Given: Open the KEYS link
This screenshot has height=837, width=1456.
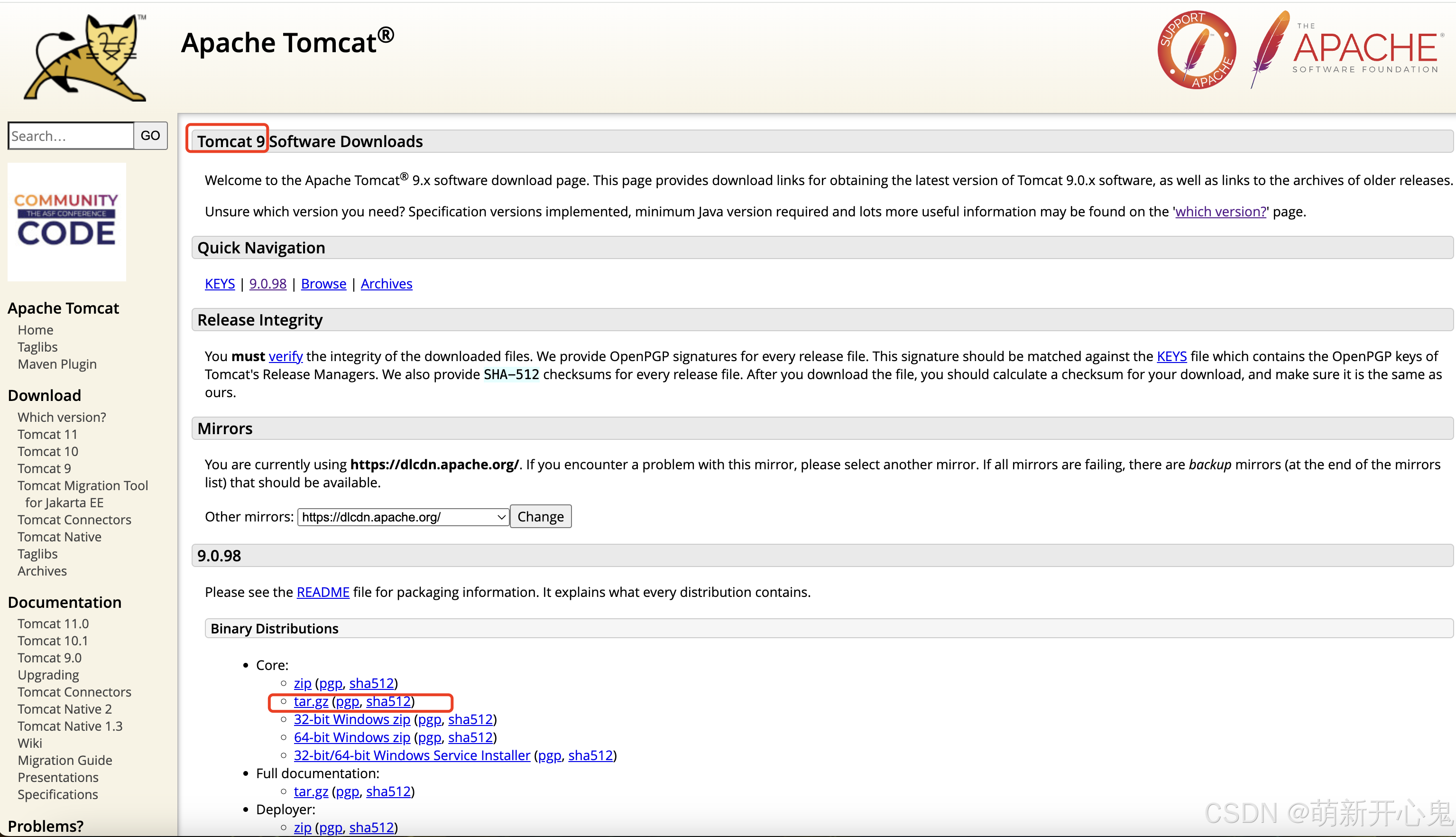Looking at the screenshot, I should [x=220, y=283].
